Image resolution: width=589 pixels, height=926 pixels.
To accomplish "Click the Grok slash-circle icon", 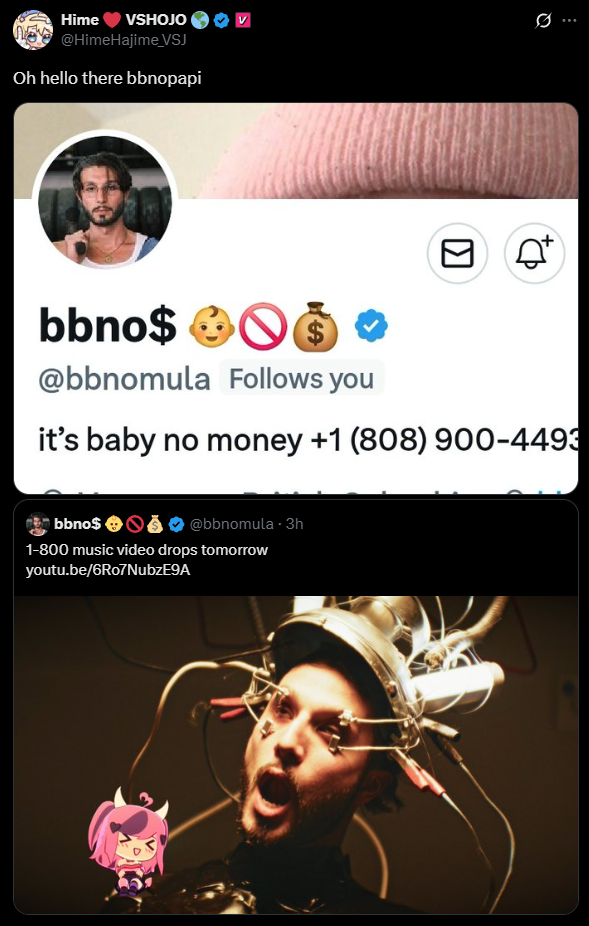I will 542,21.
